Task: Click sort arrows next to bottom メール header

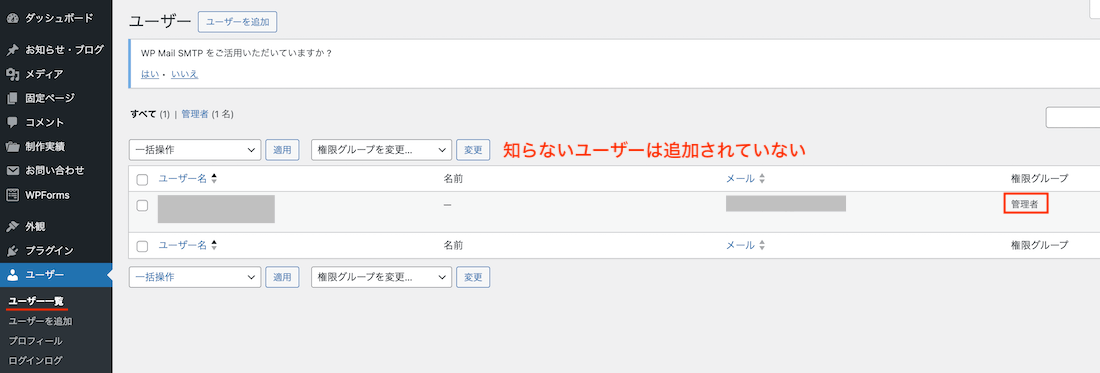Action: [762, 245]
